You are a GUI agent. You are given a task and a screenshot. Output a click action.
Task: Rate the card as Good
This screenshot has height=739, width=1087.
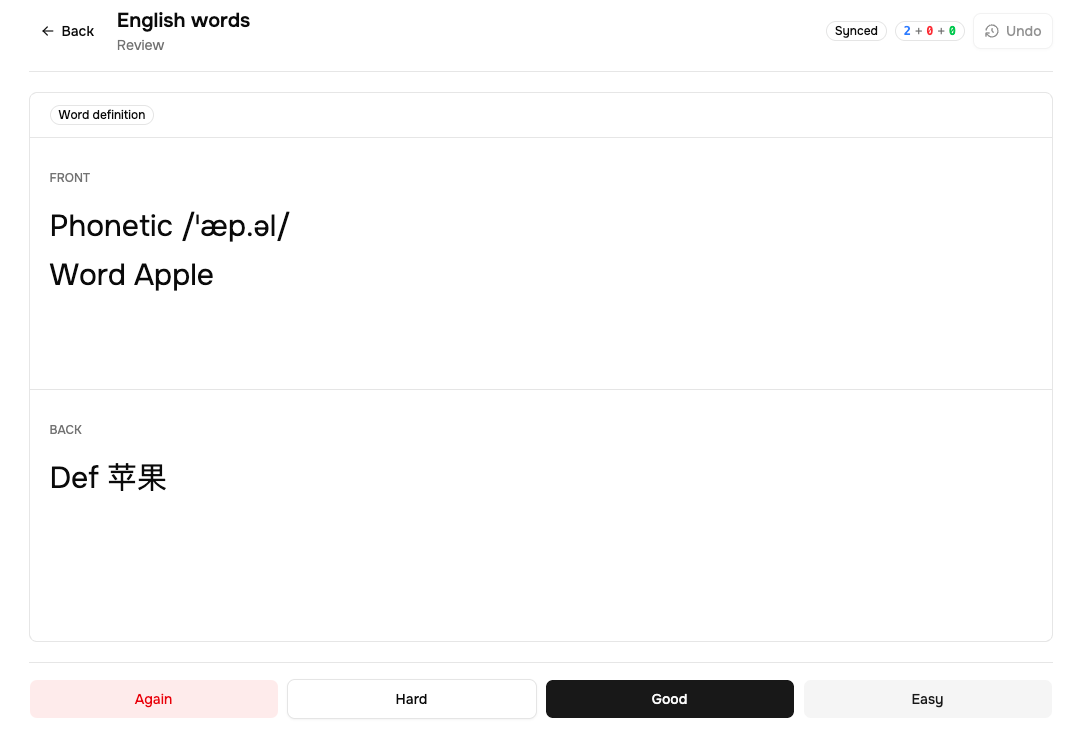pyautogui.click(x=670, y=699)
